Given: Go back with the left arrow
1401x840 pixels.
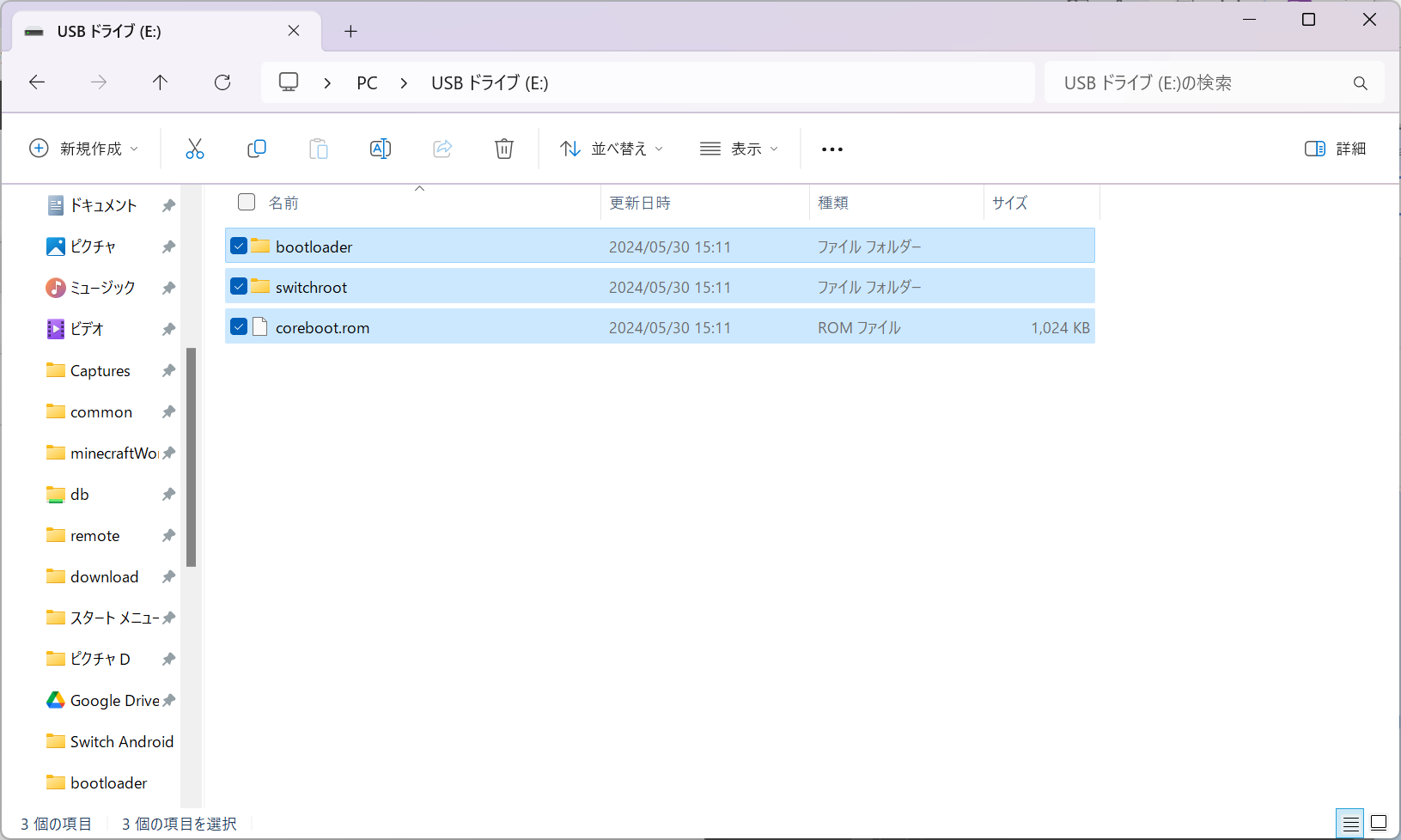Looking at the screenshot, I should pos(37,82).
